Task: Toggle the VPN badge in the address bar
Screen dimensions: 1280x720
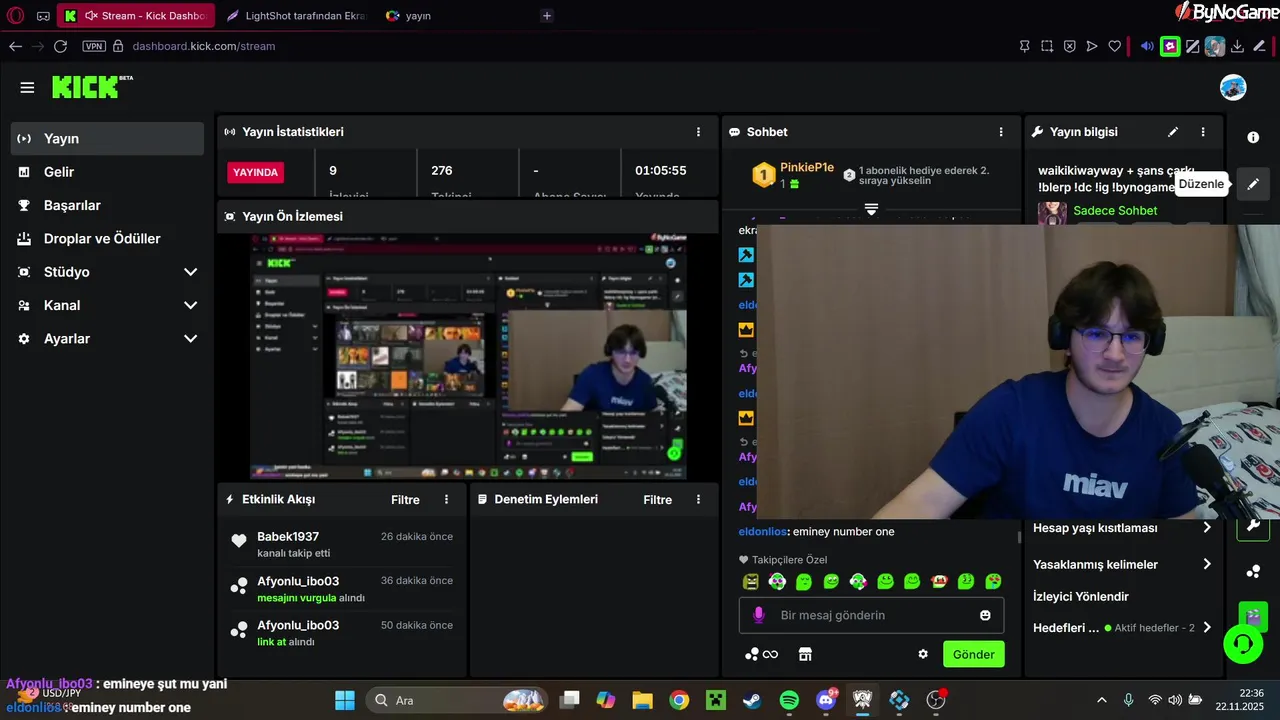Action: pos(94,46)
